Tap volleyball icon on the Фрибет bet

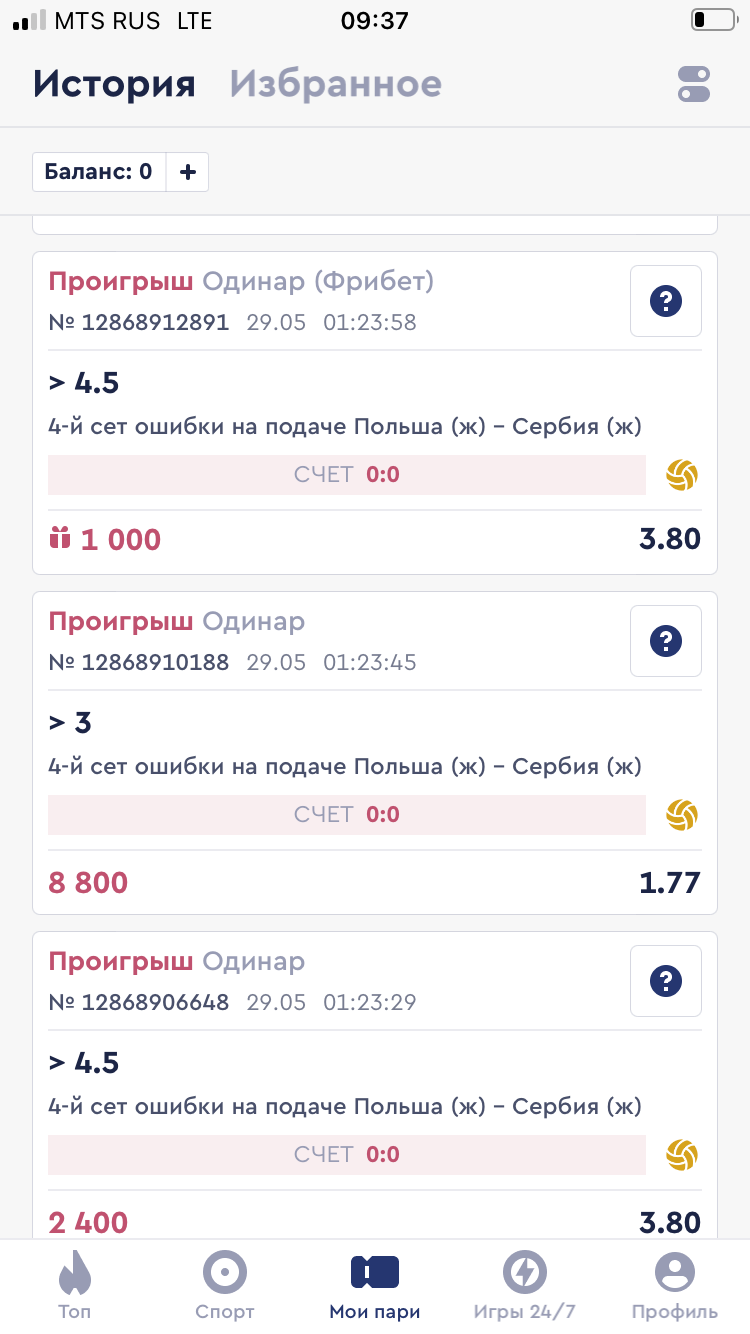point(682,475)
